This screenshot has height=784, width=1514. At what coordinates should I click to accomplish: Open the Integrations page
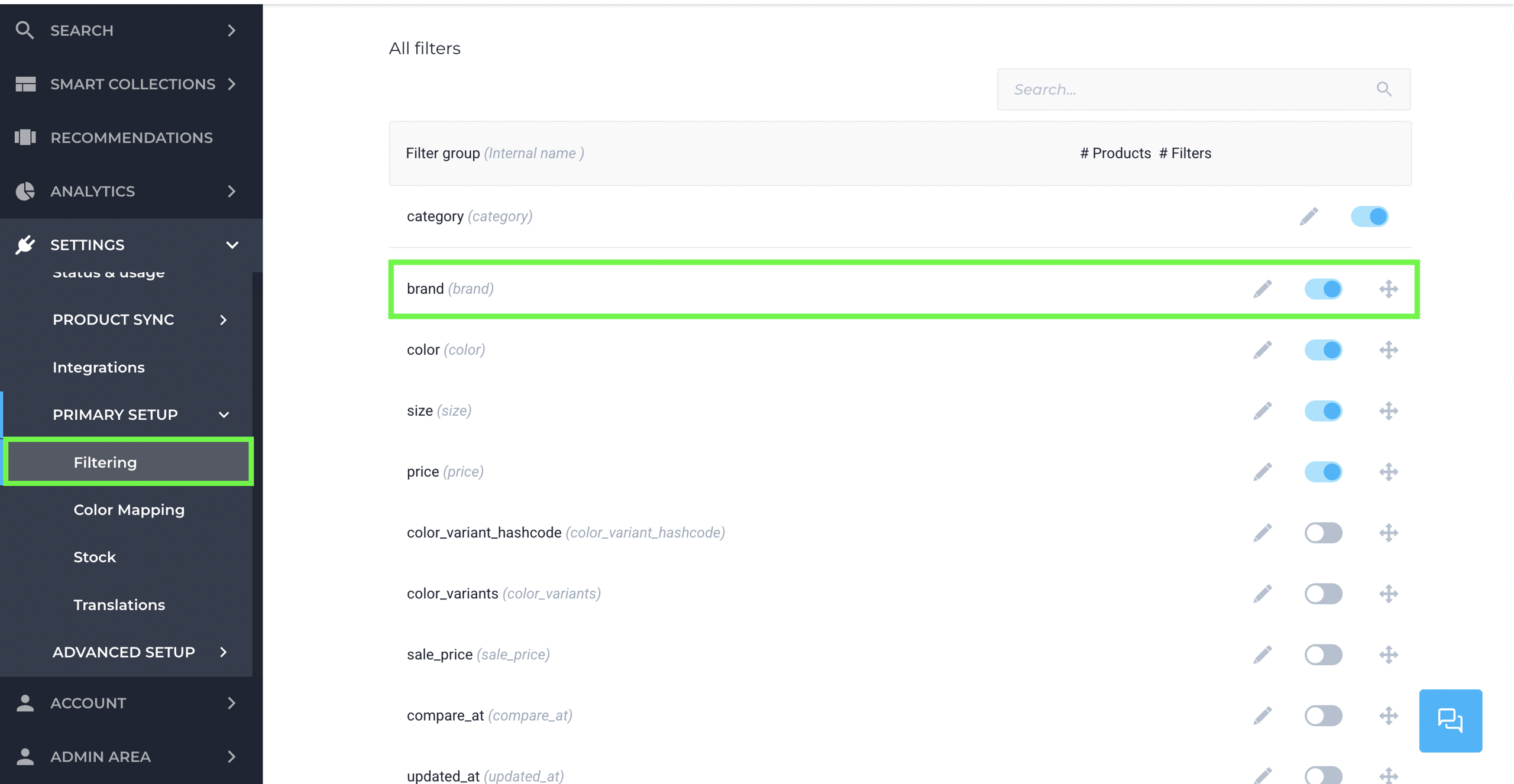pos(98,367)
